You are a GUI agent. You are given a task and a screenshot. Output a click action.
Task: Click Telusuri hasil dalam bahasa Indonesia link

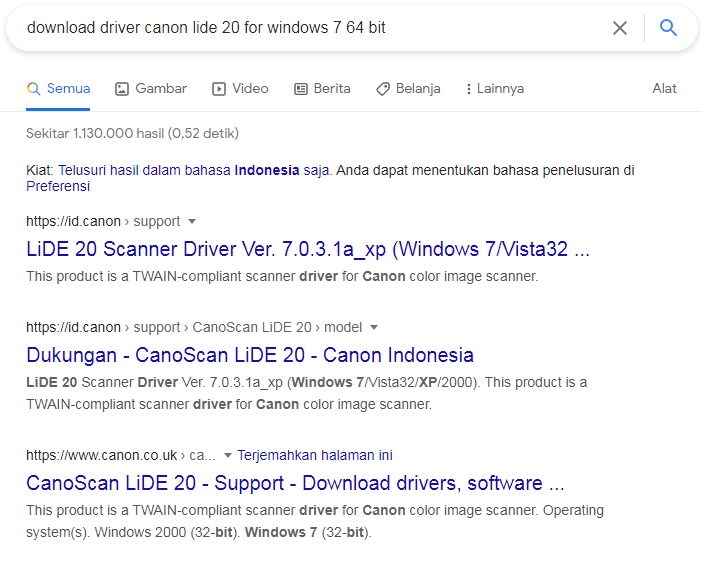pyautogui.click(x=193, y=170)
